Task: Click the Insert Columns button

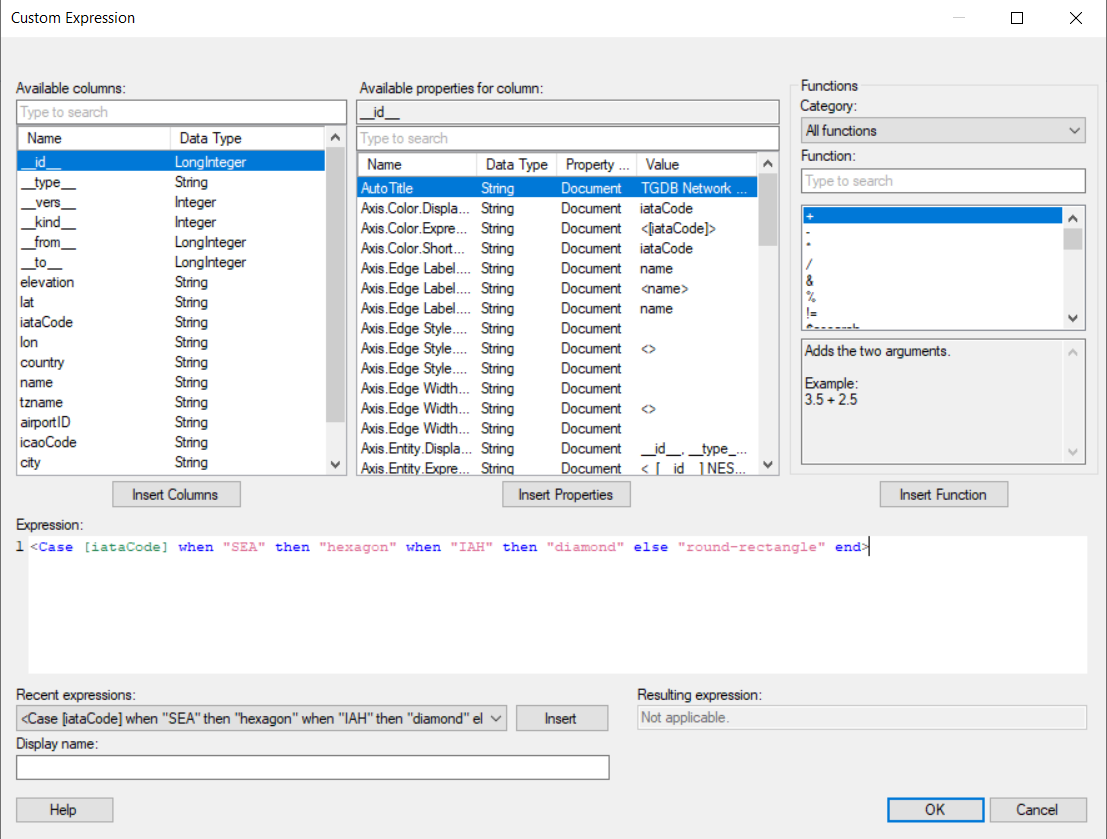Action: tap(176, 494)
